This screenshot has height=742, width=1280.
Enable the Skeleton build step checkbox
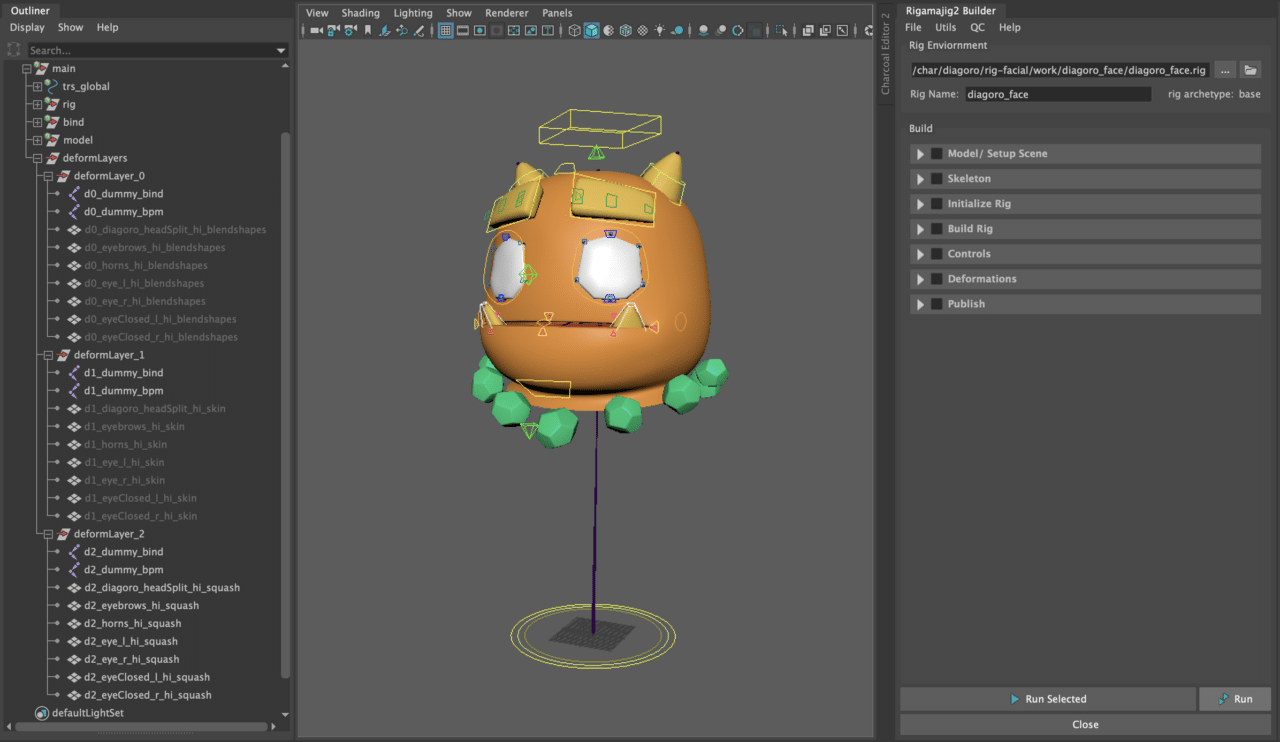pyautogui.click(x=937, y=179)
